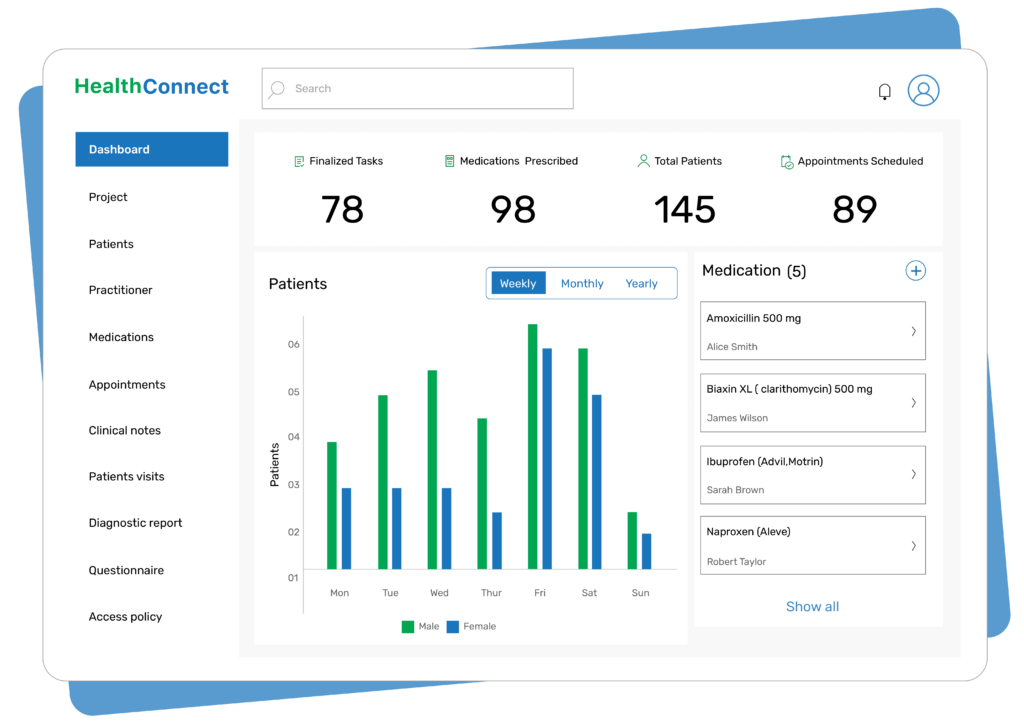The width and height of the screenshot is (1024, 725).
Task: Click the Show all medications link
Action: 812,606
